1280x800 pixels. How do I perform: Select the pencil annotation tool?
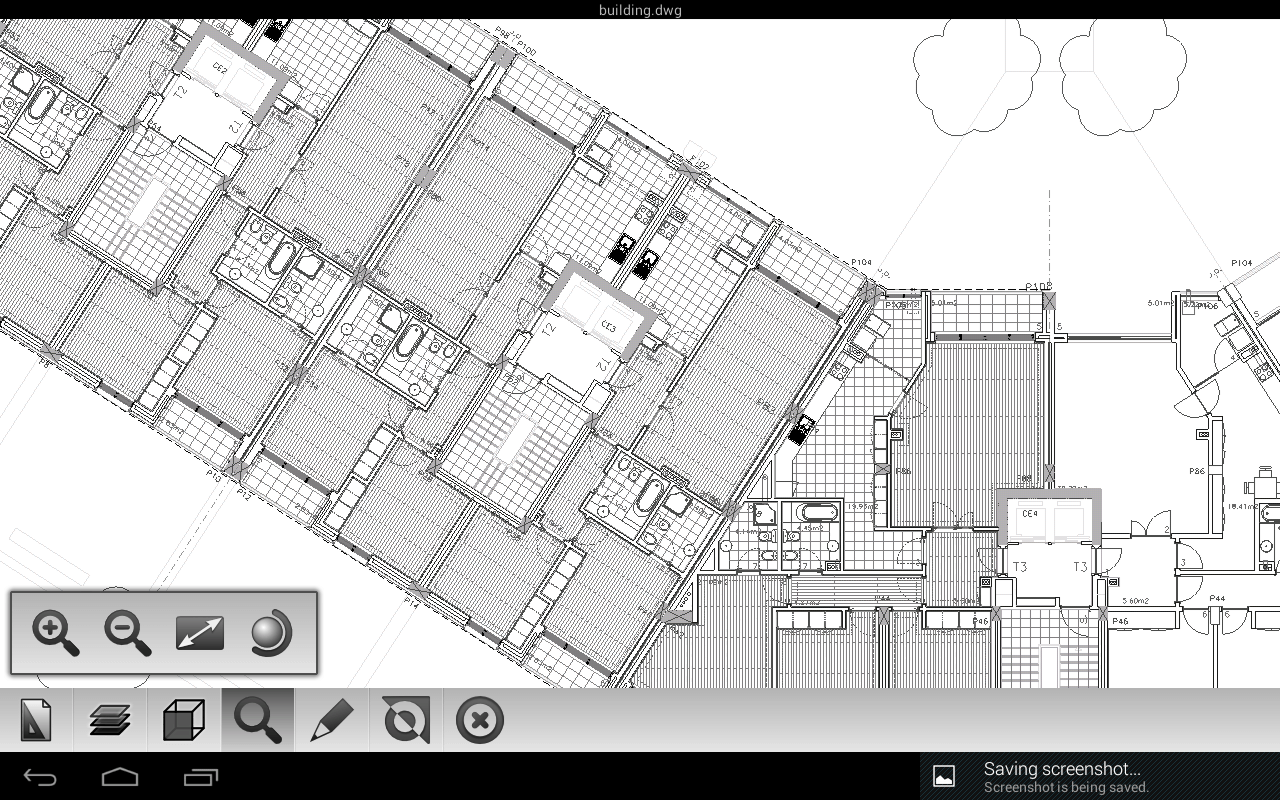click(x=331, y=718)
